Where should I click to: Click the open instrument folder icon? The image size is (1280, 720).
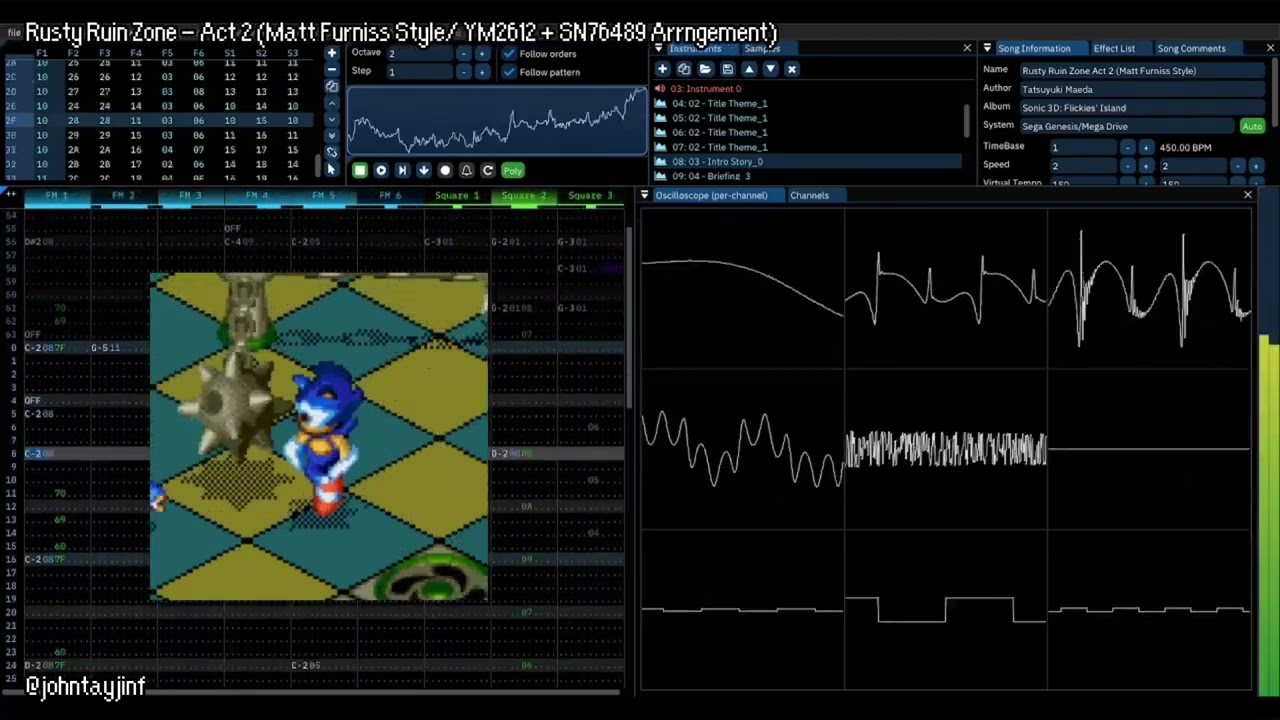click(705, 69)
